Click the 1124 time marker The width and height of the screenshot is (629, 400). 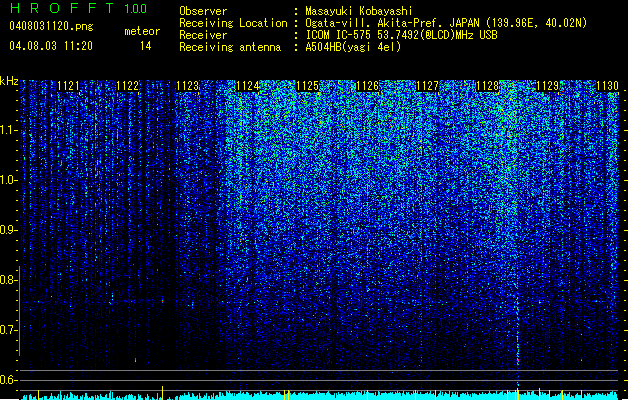[x=248, y=86]
